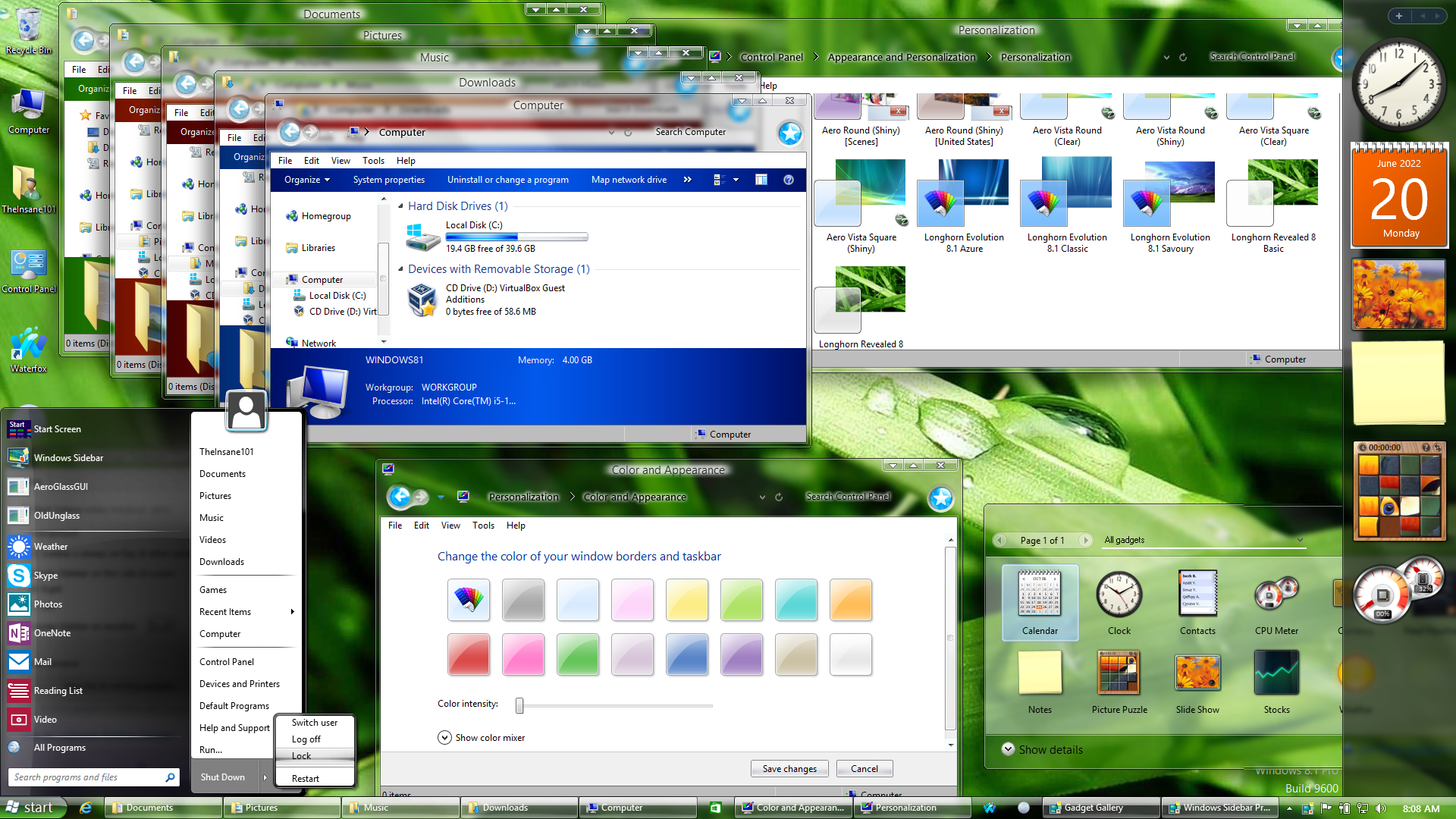Collapse the Hard Disk Drives group

click(x=401, y=206)
